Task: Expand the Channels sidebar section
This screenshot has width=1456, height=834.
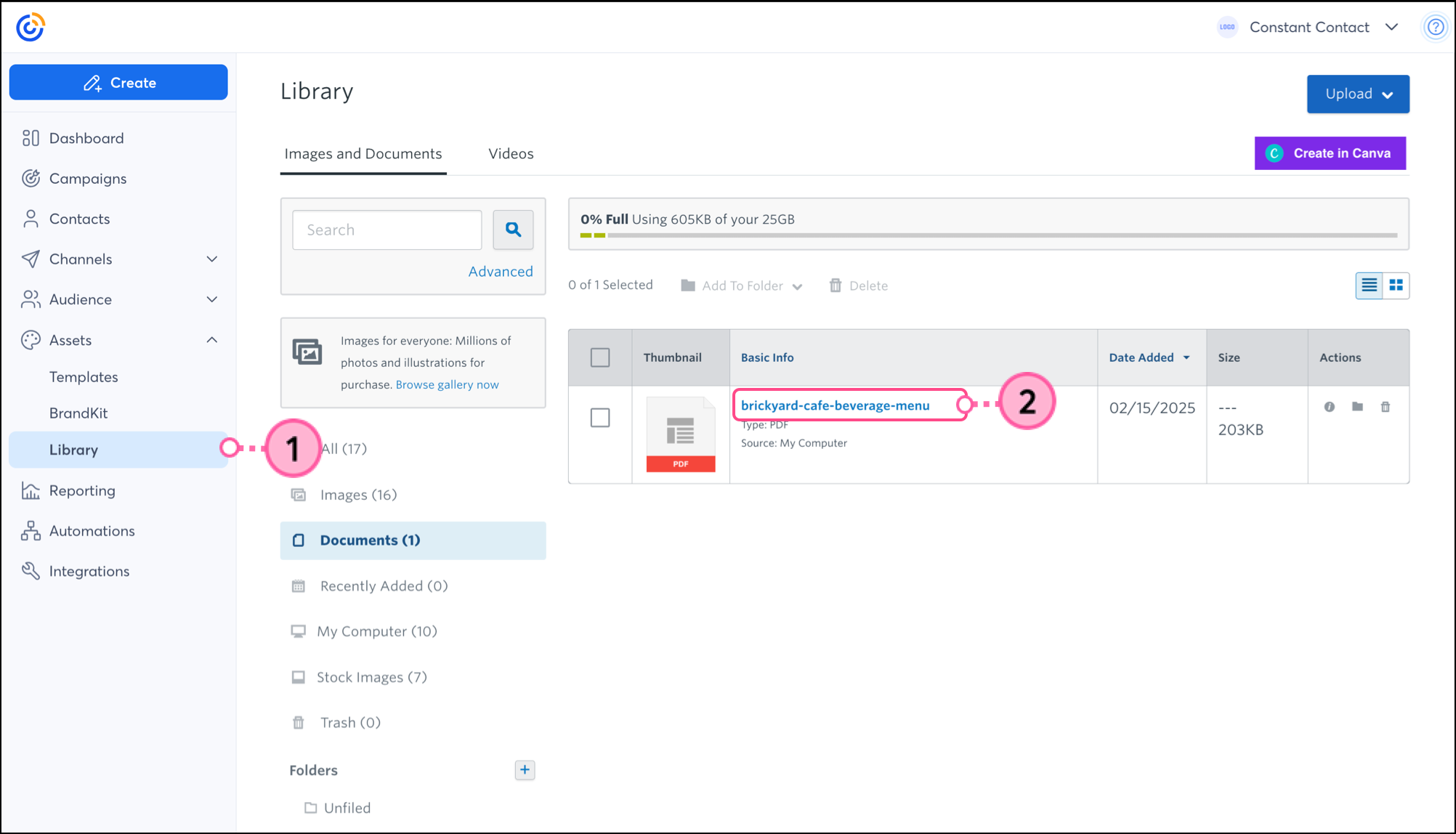Action: click(211, 259)
